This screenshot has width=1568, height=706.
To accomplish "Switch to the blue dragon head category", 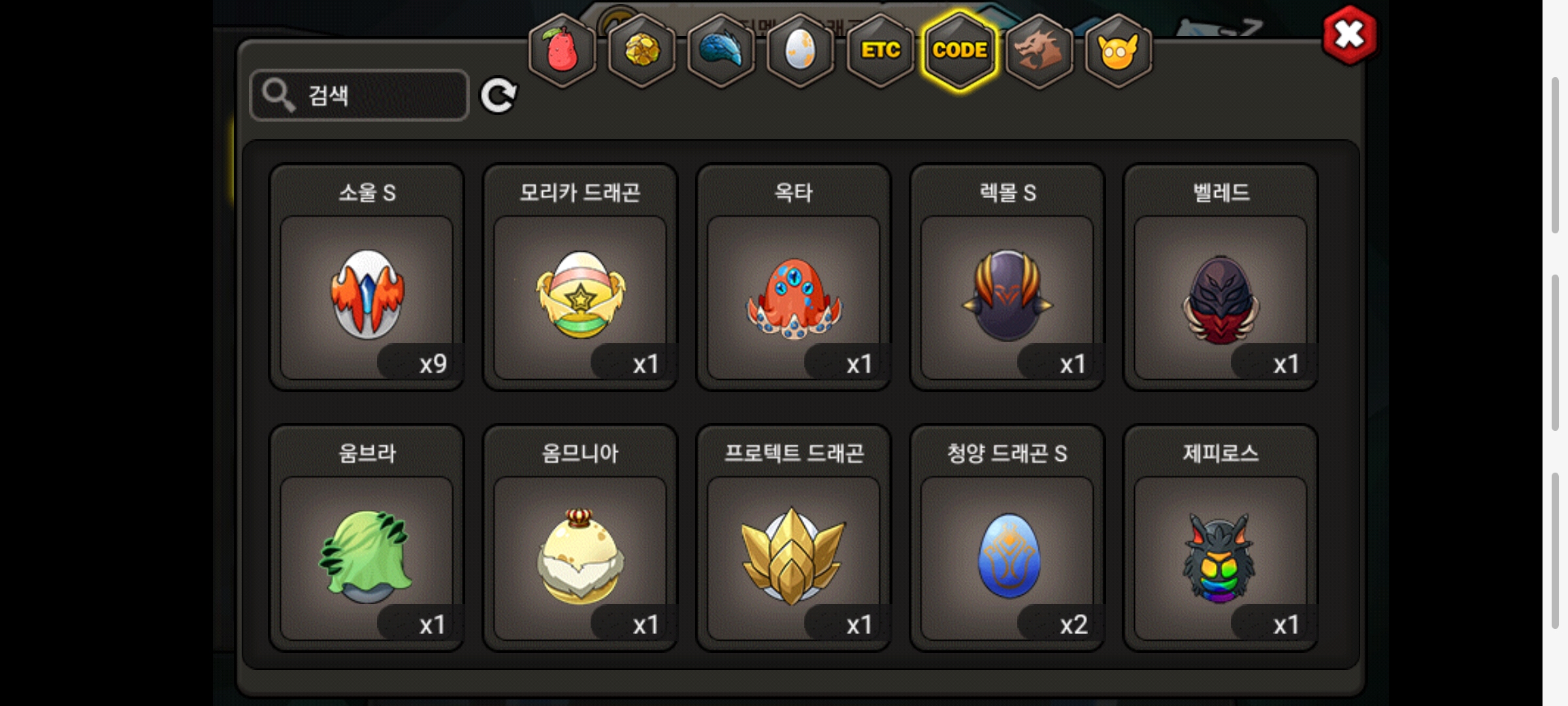I will pyautogui.click(x=721, y=50).
